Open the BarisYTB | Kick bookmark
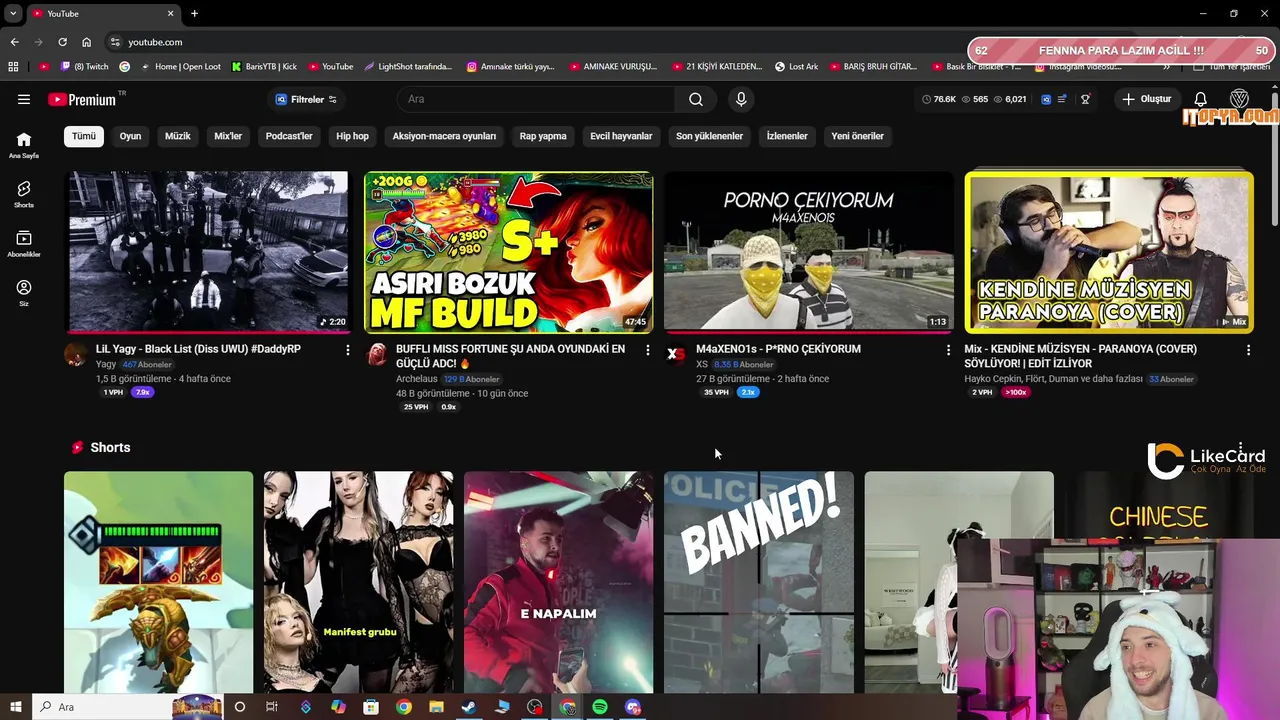Image resolution: width=1280 pixels, height=720 pixels. [x=264, y=67]
